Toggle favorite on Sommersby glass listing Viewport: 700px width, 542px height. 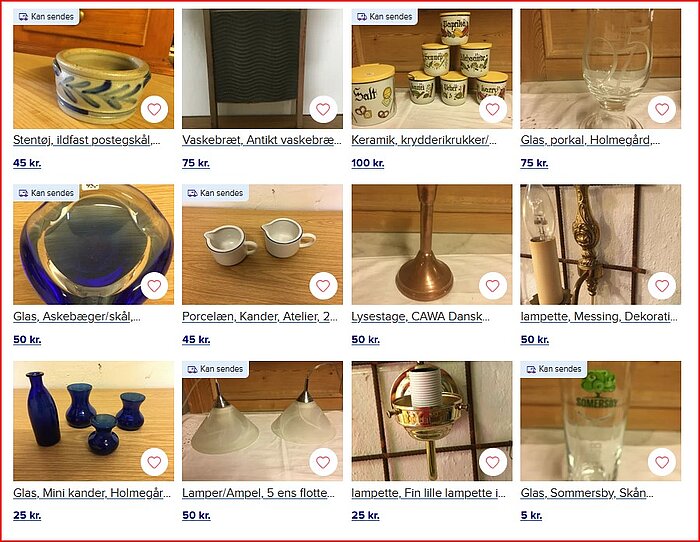662,462
